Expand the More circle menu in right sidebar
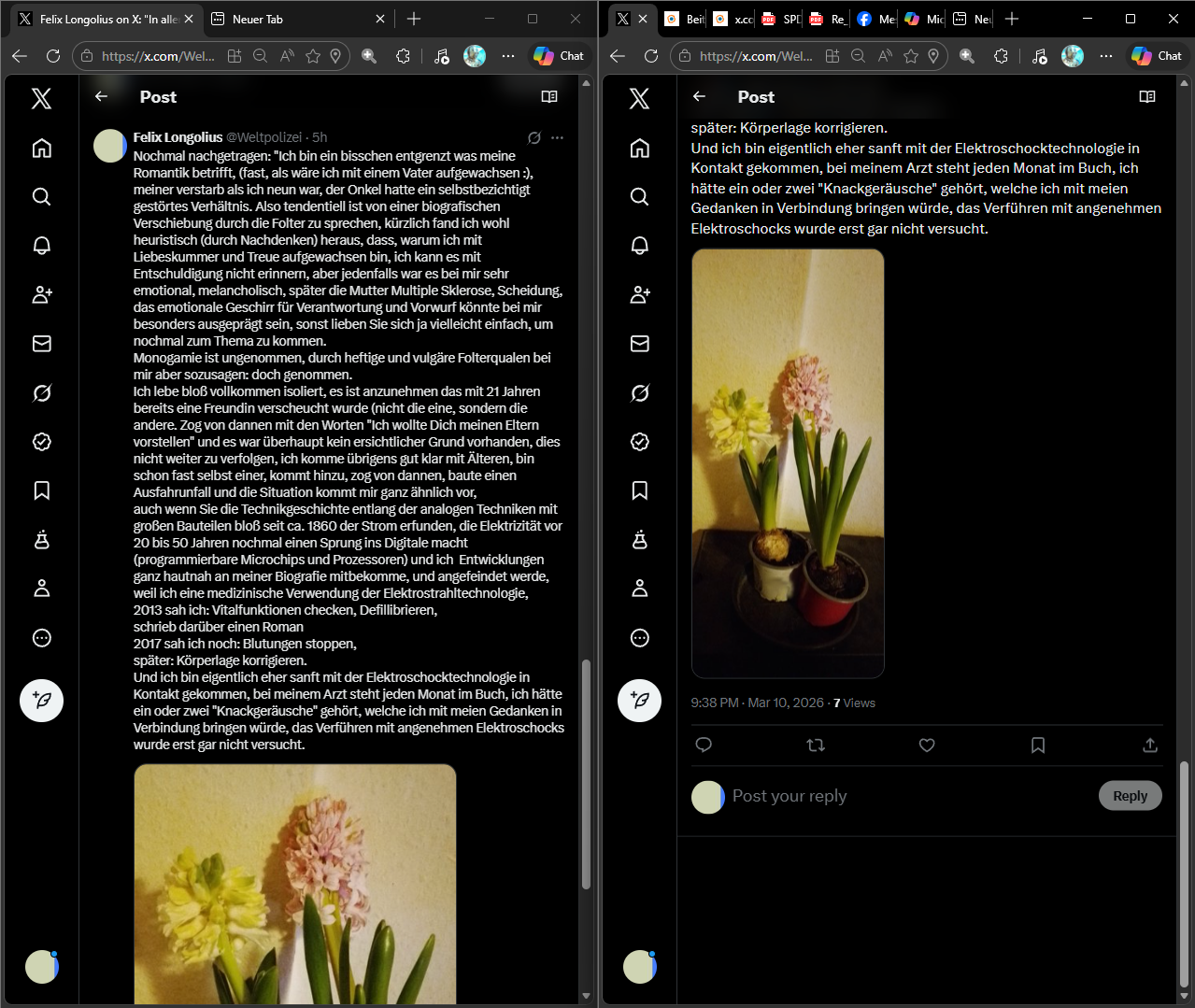Image resolution: width=1195 pixels, height=1008 pixels. [640, 638]
